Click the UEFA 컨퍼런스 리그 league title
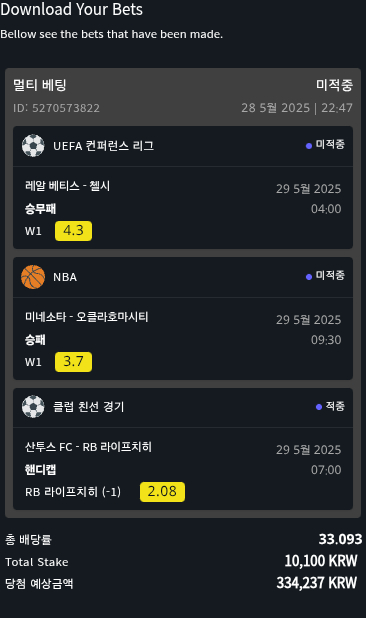The height and width of the screenshot is (618, 366). (103, 146)
